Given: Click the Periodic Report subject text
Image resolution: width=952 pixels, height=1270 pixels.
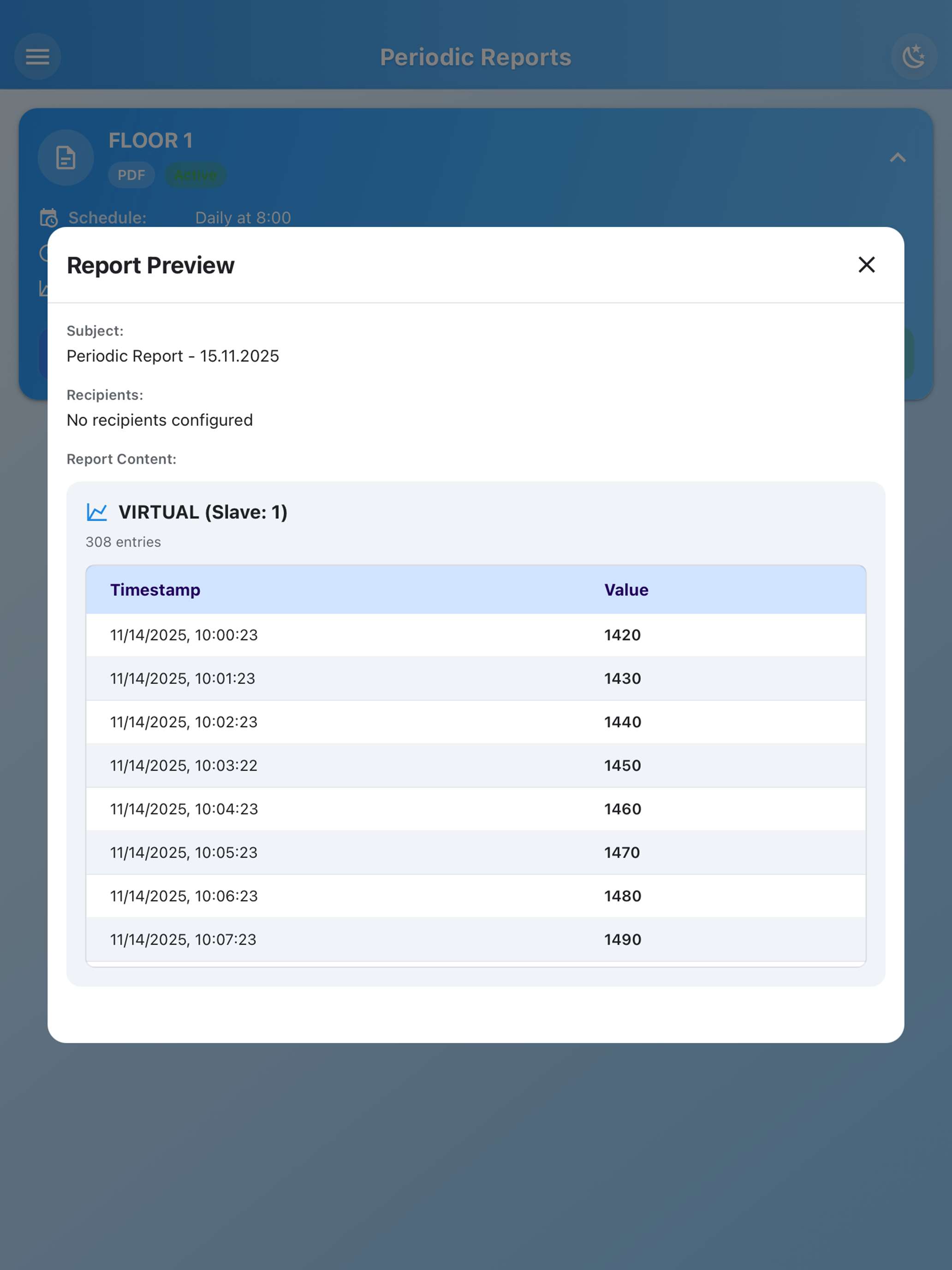Looking at the screenshot, I should [173, 356].
